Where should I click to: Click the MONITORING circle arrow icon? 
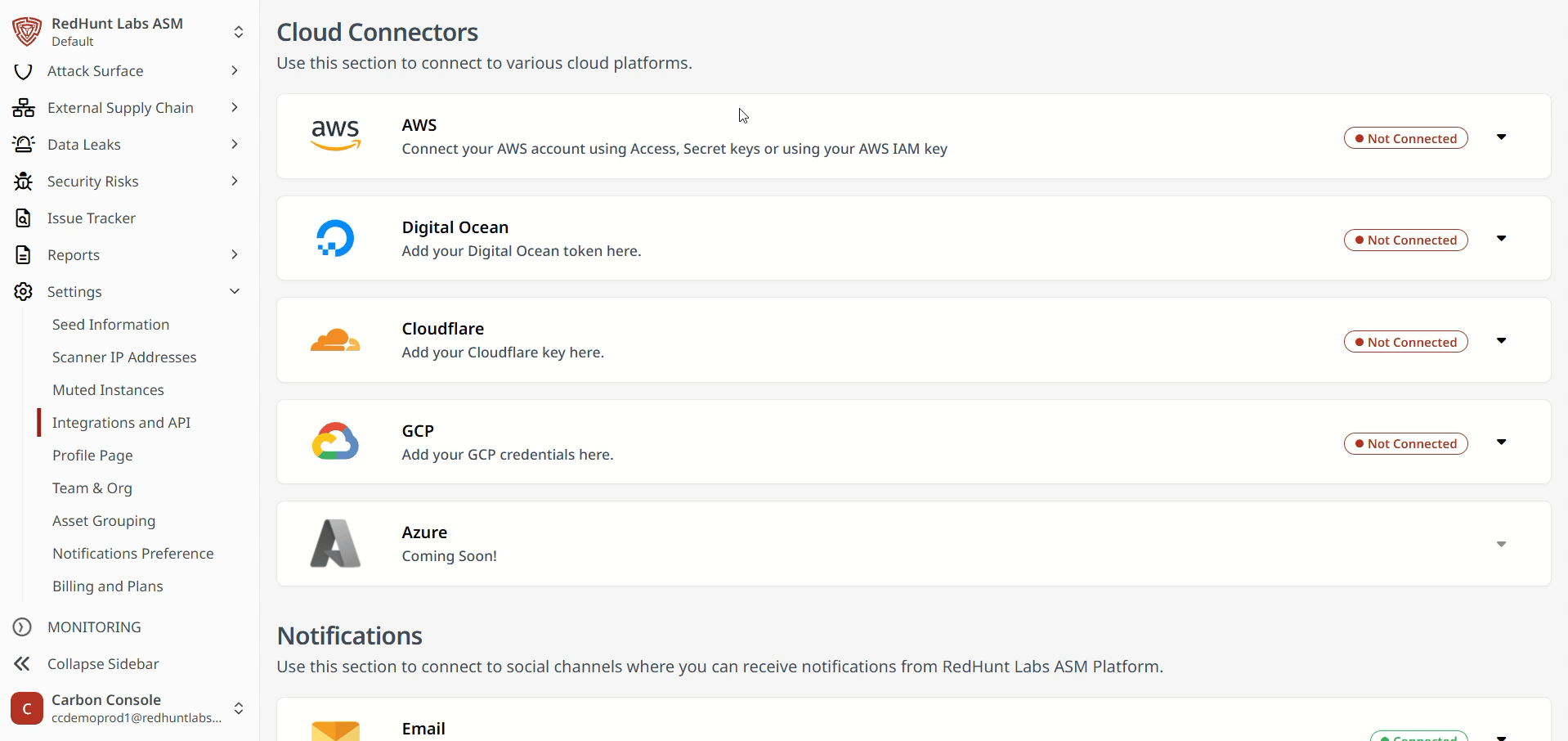tap(22, 627)
